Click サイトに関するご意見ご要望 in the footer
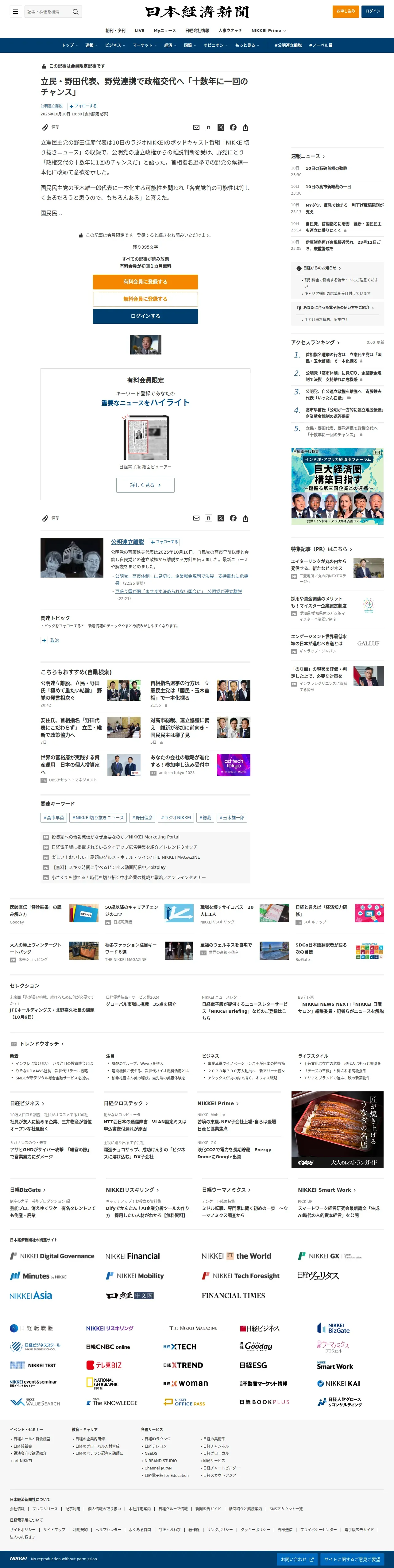The width and height of the screenshot is (394, 1568). tap(353, 1559)
